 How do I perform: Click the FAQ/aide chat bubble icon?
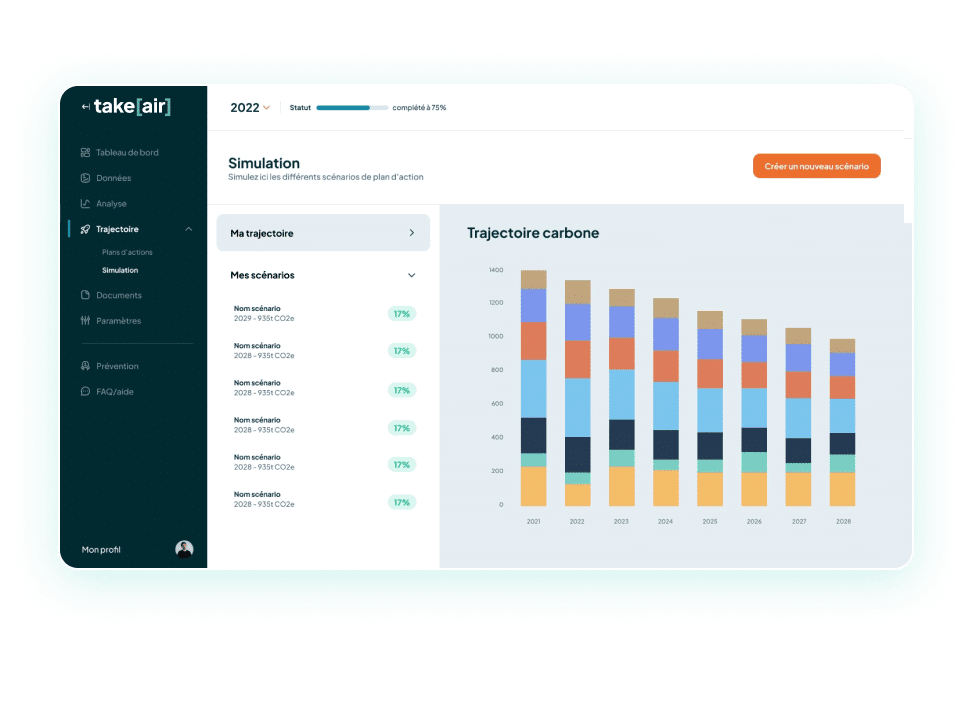click(86, 391)
